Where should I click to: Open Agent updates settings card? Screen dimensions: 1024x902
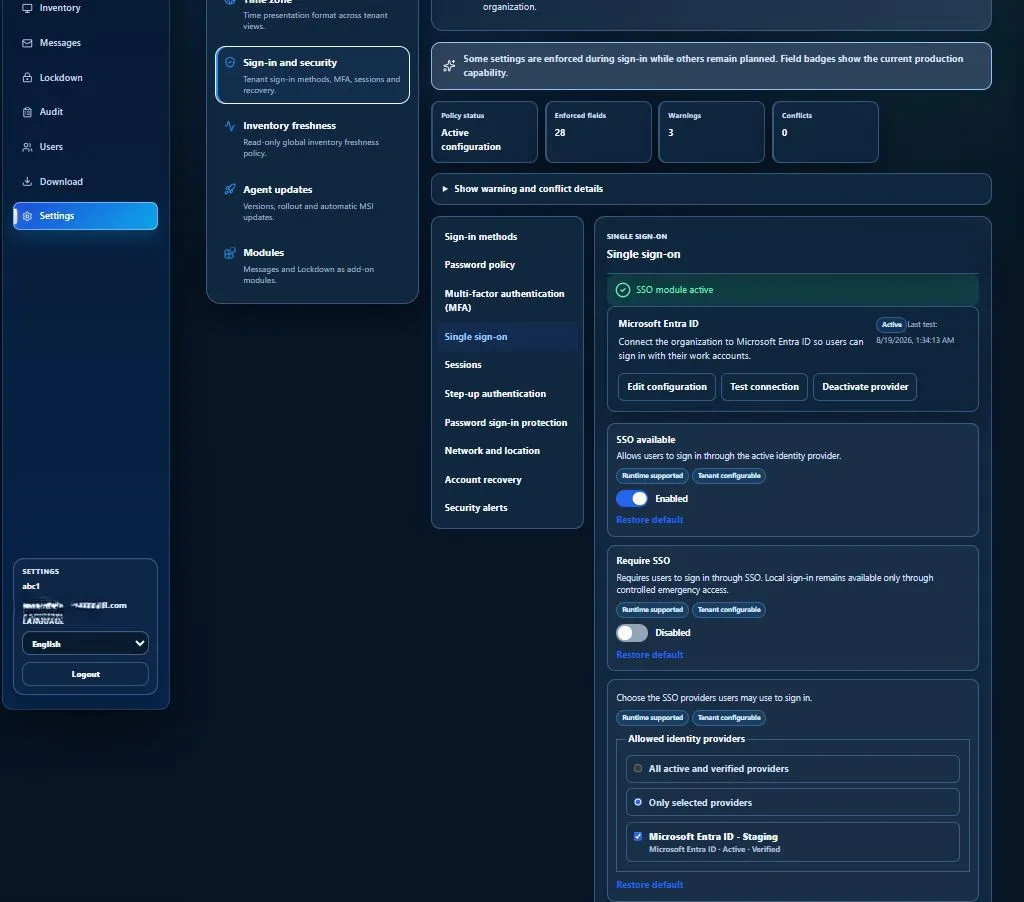(312, 202)
